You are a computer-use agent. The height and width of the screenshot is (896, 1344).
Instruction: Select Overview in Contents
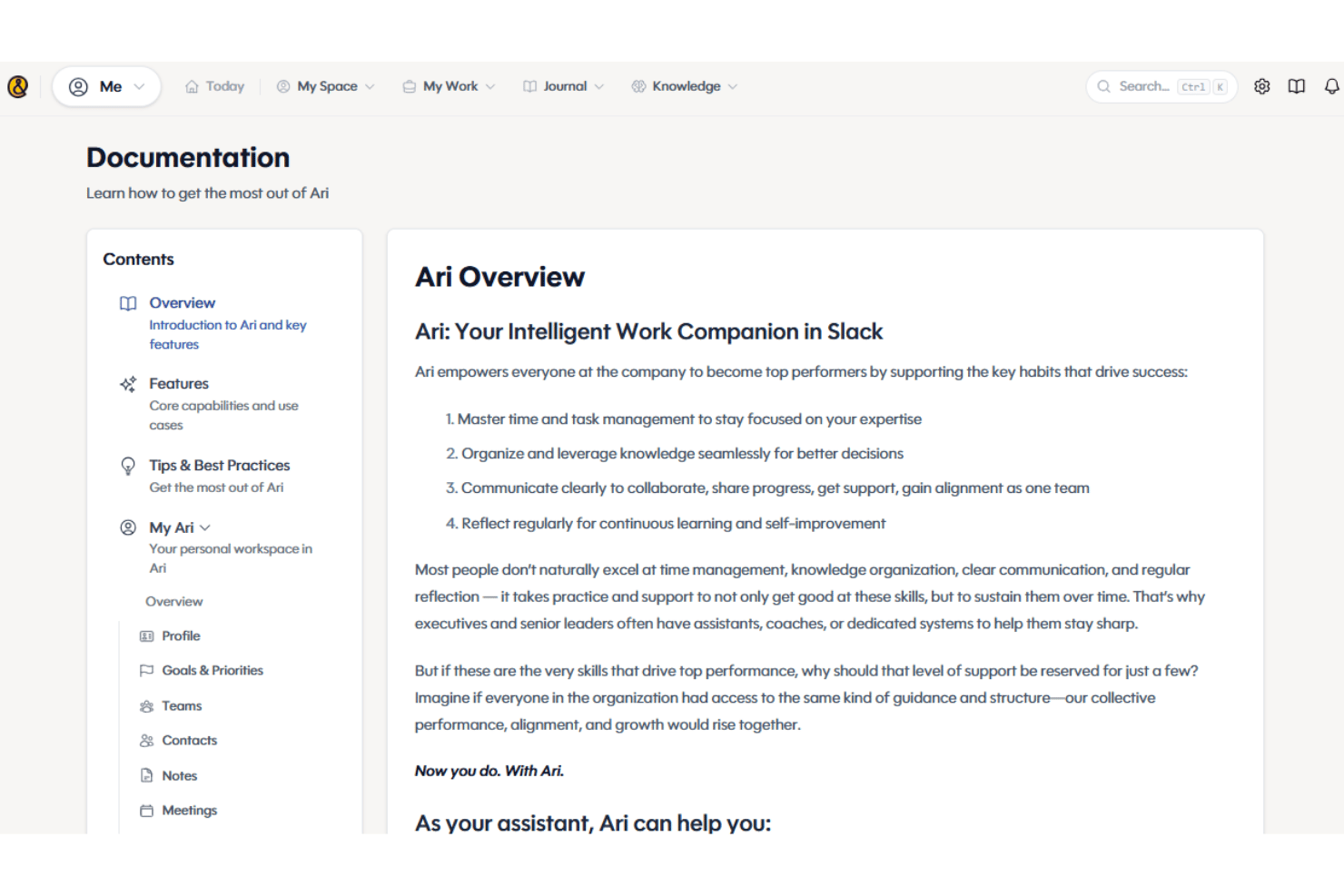[x=183, y=302]
